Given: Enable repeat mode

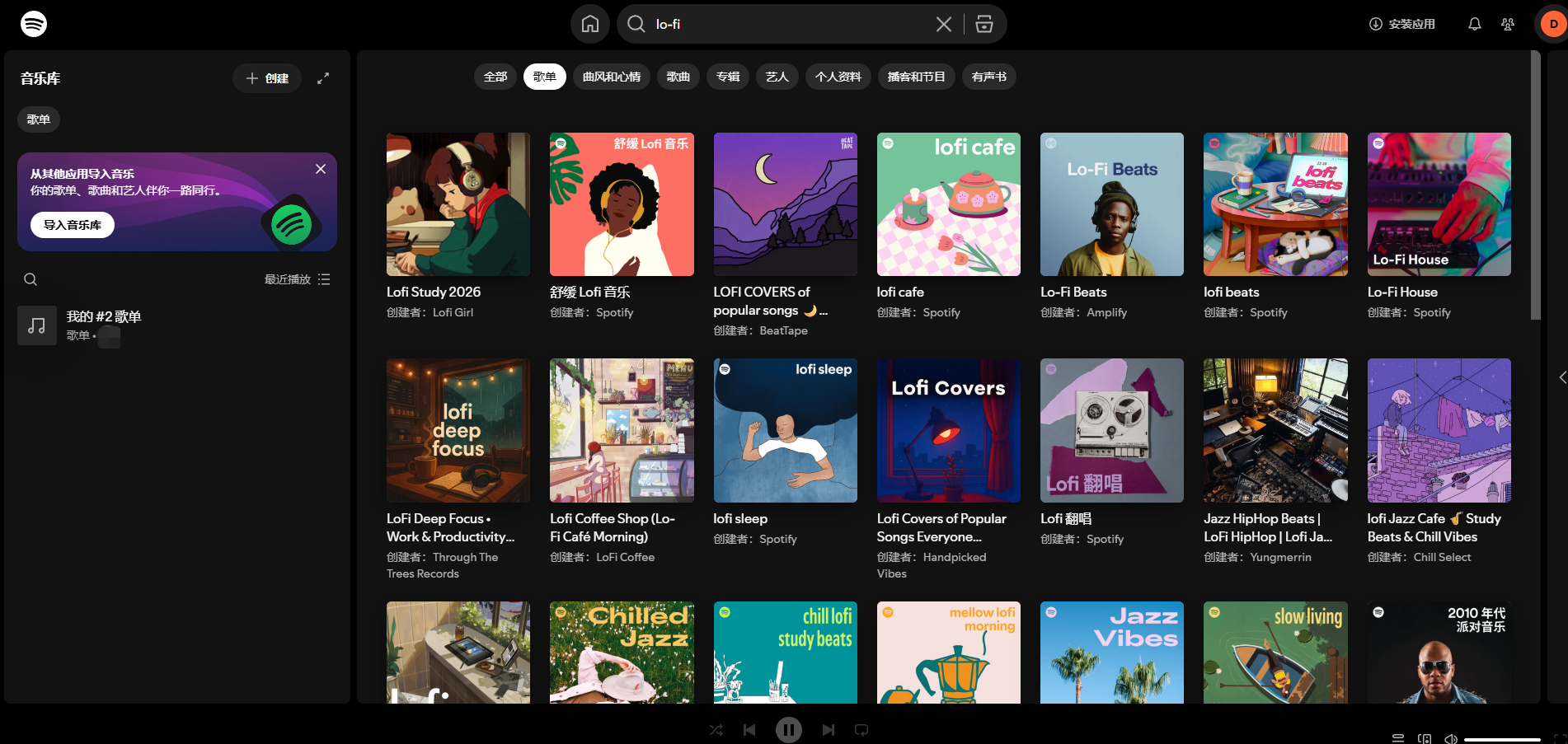Looking at the screenshot, I should coord(861,730).
